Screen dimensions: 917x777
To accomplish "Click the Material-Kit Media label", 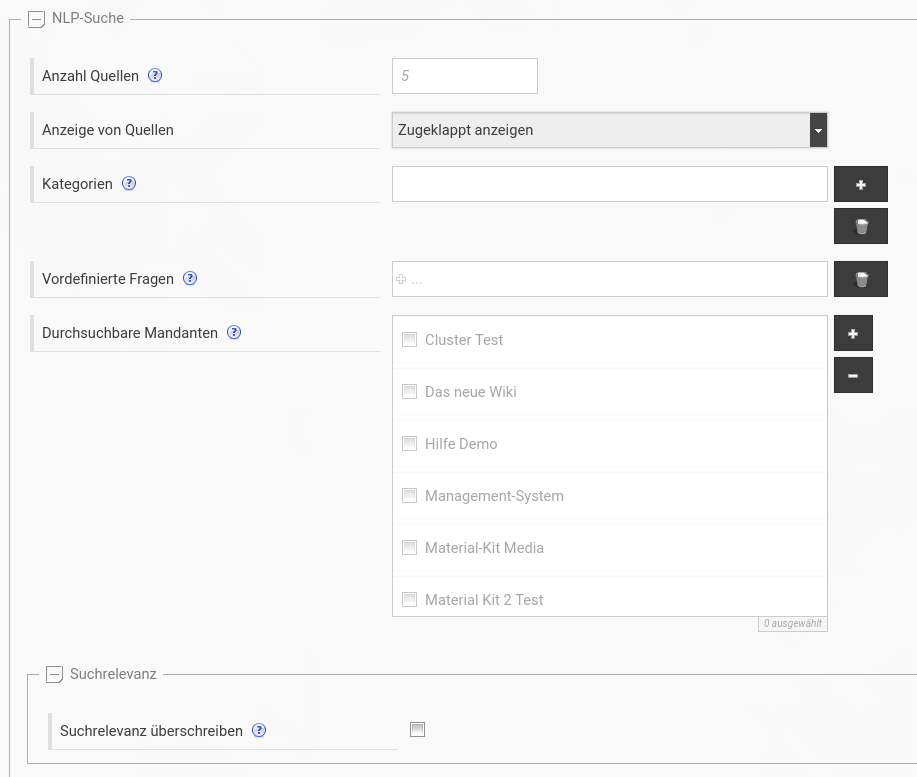I will pyautogui.click(x=484, y=548).
